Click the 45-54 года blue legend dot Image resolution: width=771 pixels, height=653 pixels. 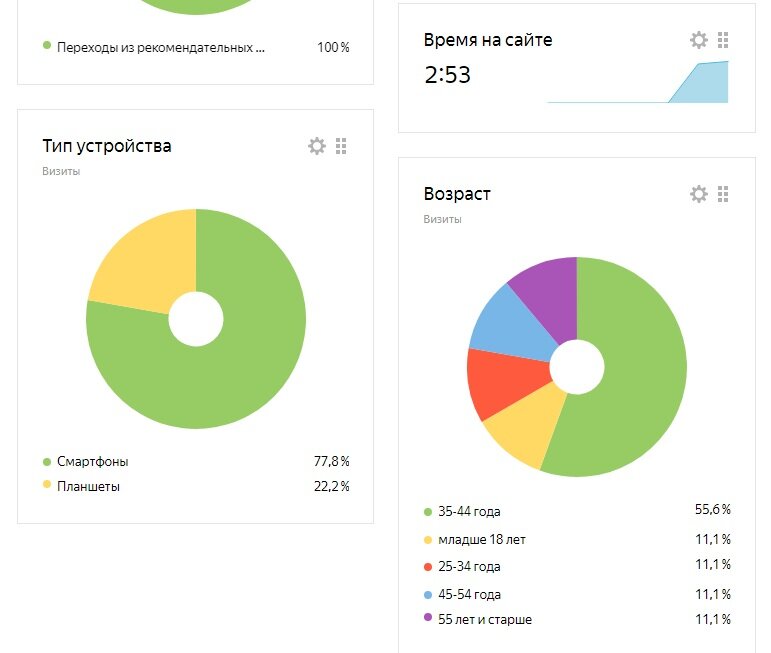(428, 595)
